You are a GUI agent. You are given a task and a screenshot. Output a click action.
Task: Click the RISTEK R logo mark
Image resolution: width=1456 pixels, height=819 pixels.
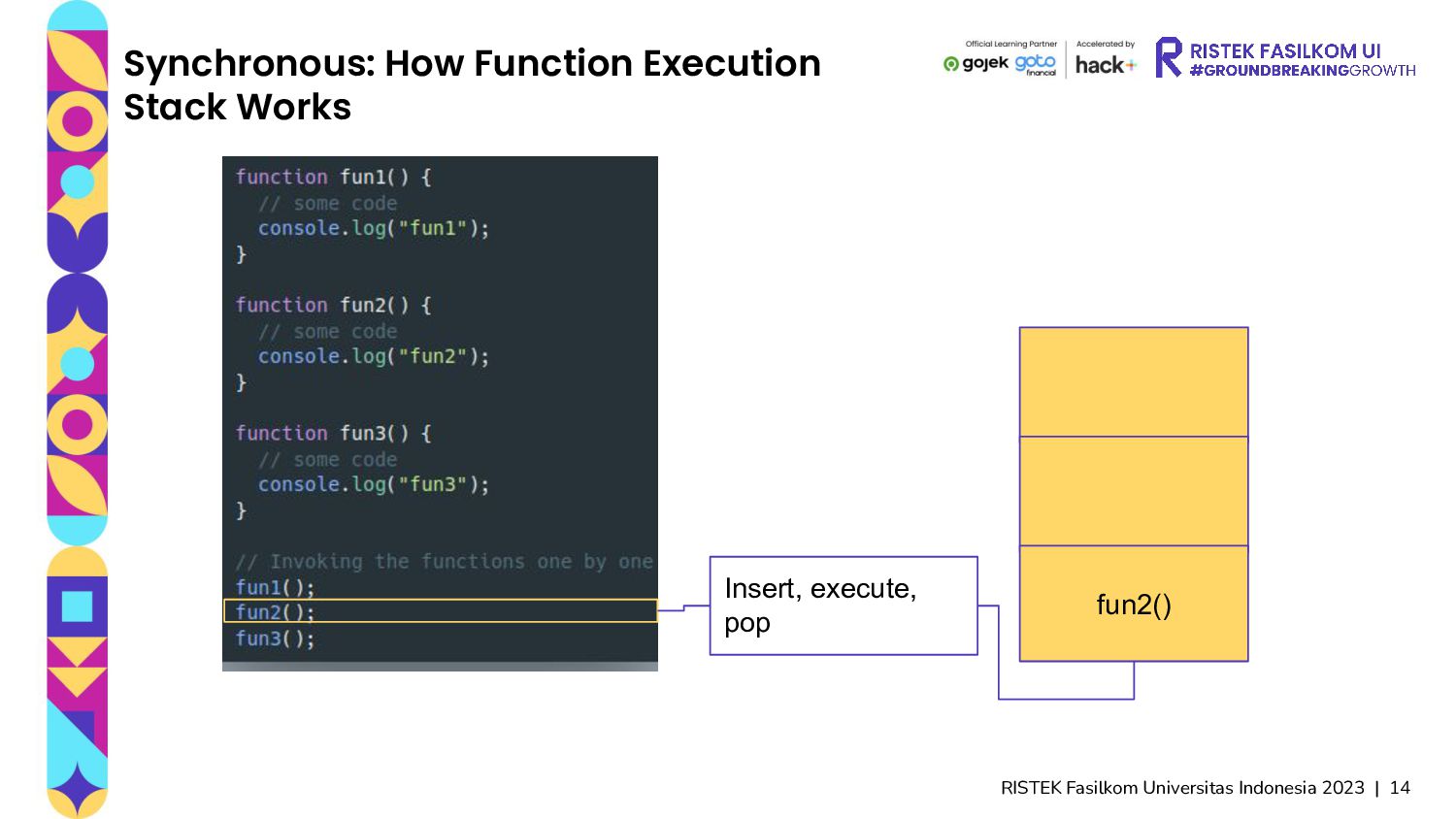tap(1169, 57)
